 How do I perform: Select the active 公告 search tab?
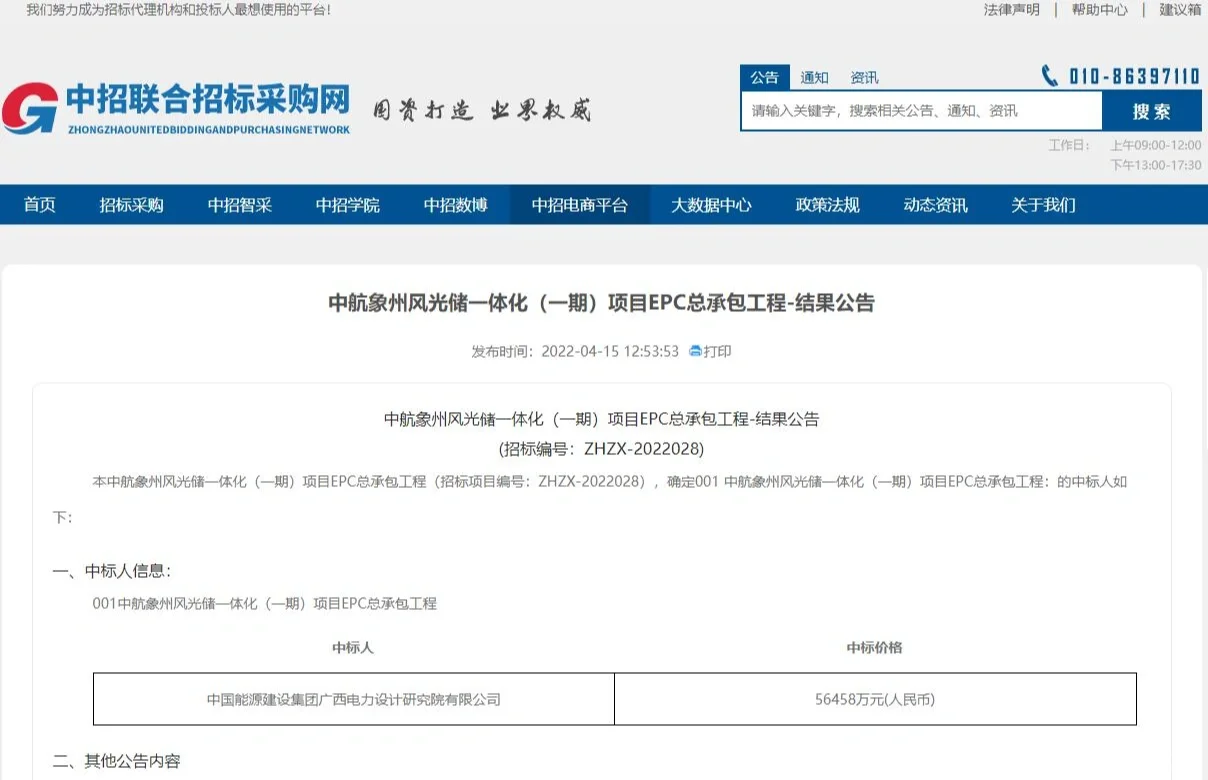[x=764, y=77]
